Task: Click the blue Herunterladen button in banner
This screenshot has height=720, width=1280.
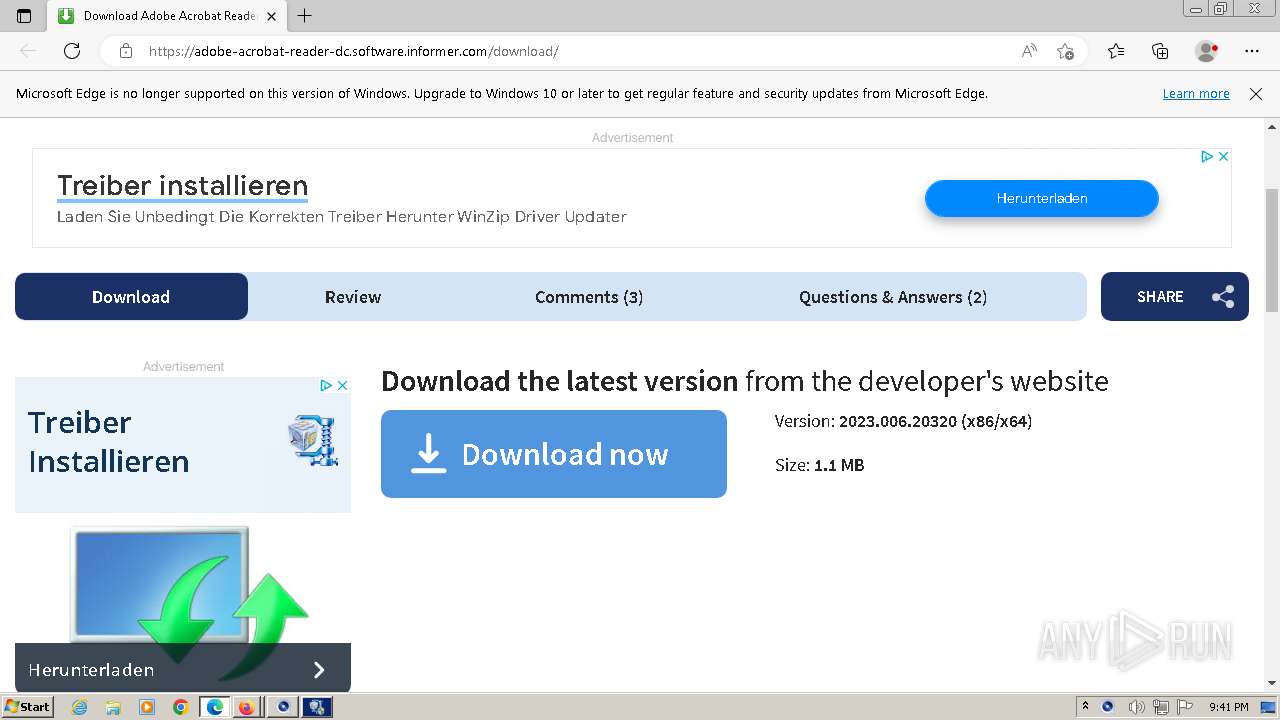Action: (1042, 198)
